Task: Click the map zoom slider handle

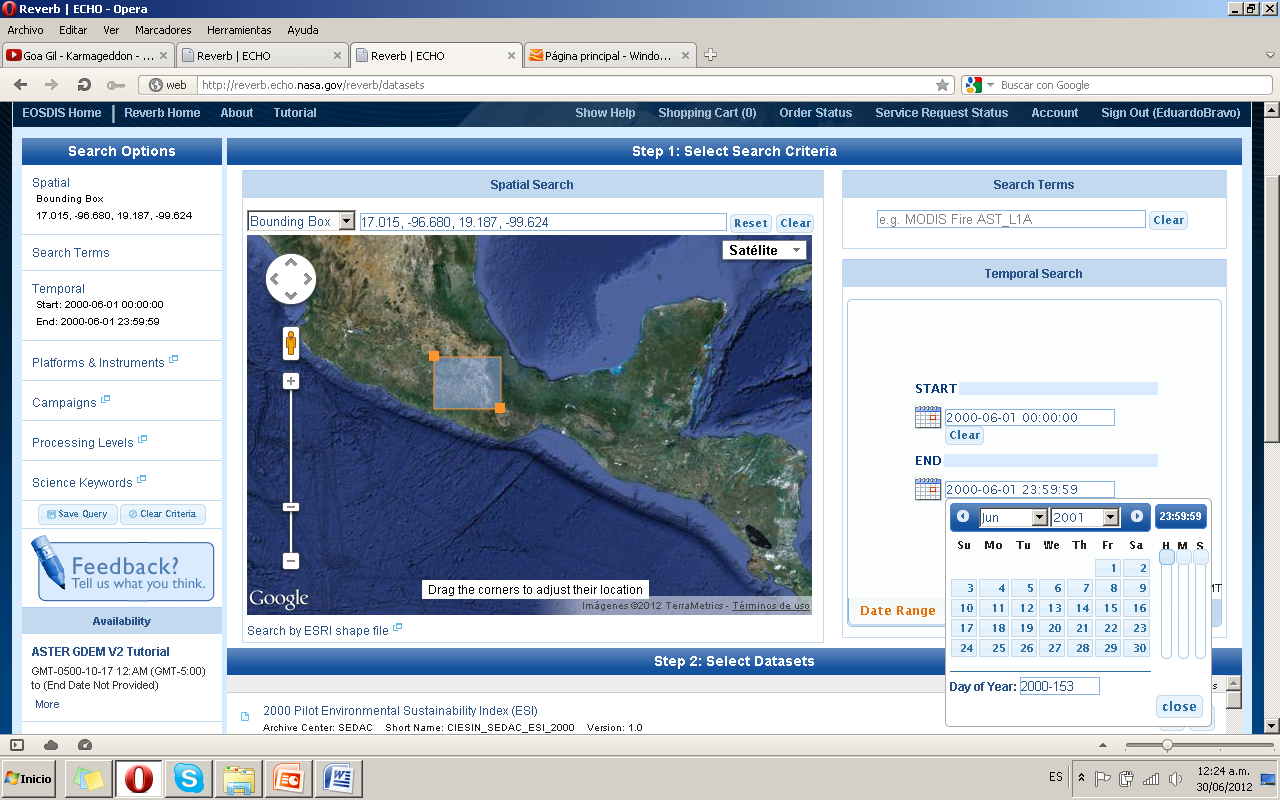Action: coord(291,507)
